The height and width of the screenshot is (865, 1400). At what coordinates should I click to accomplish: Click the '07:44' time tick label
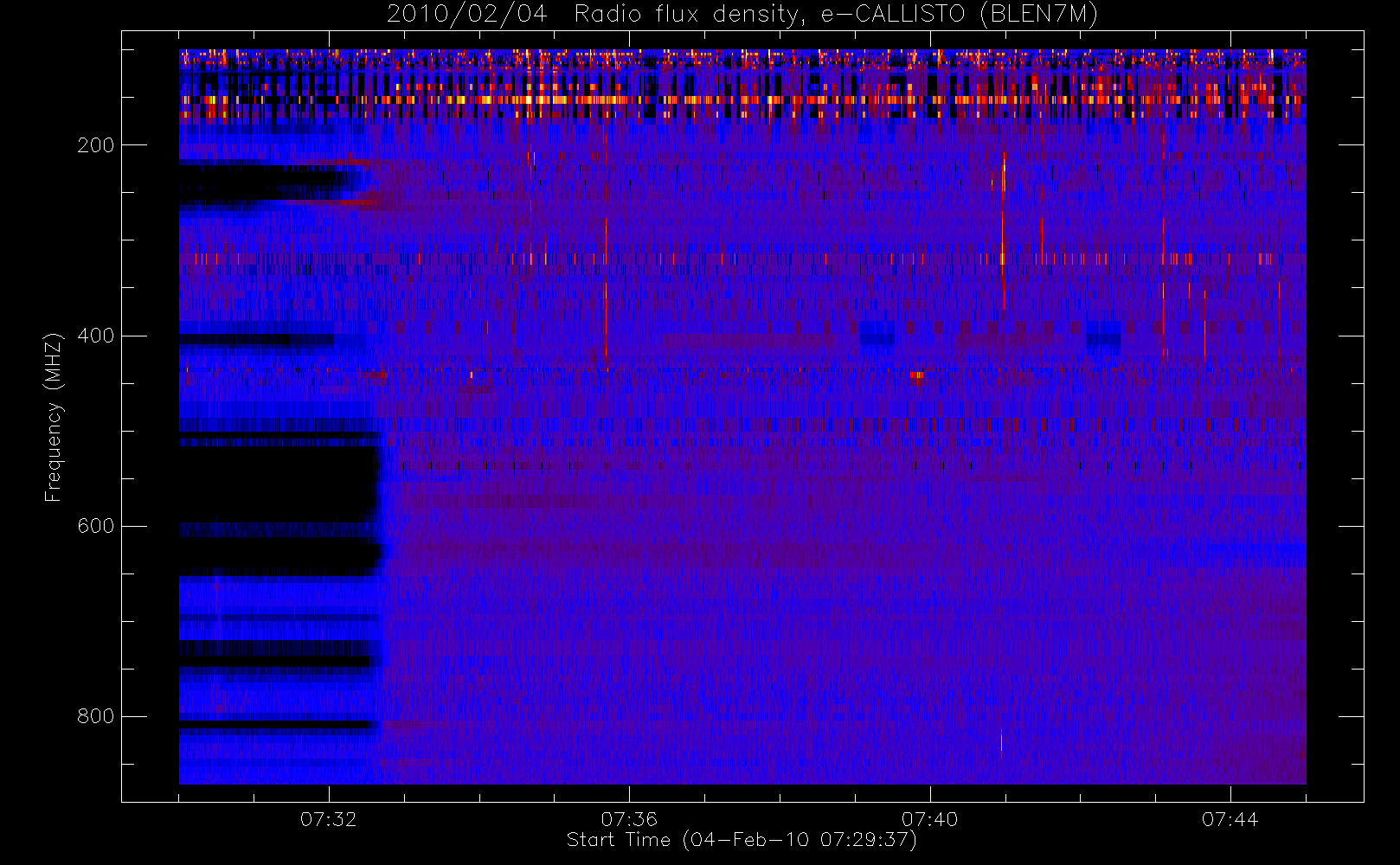click(1230, 819)
